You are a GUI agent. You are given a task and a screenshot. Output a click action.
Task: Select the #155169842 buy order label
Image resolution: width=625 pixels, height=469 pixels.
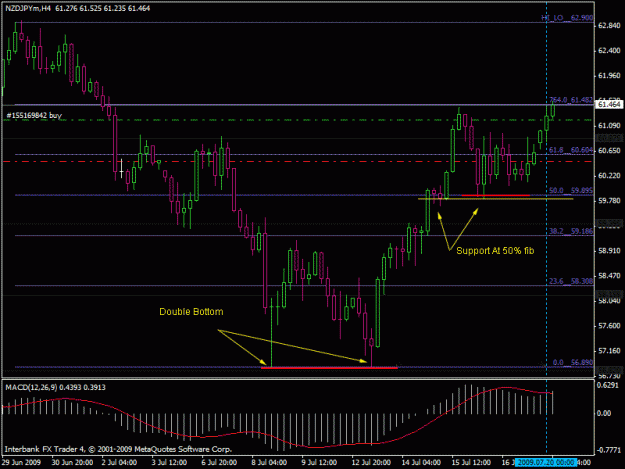pyautogui.click(x=34, y=116)
